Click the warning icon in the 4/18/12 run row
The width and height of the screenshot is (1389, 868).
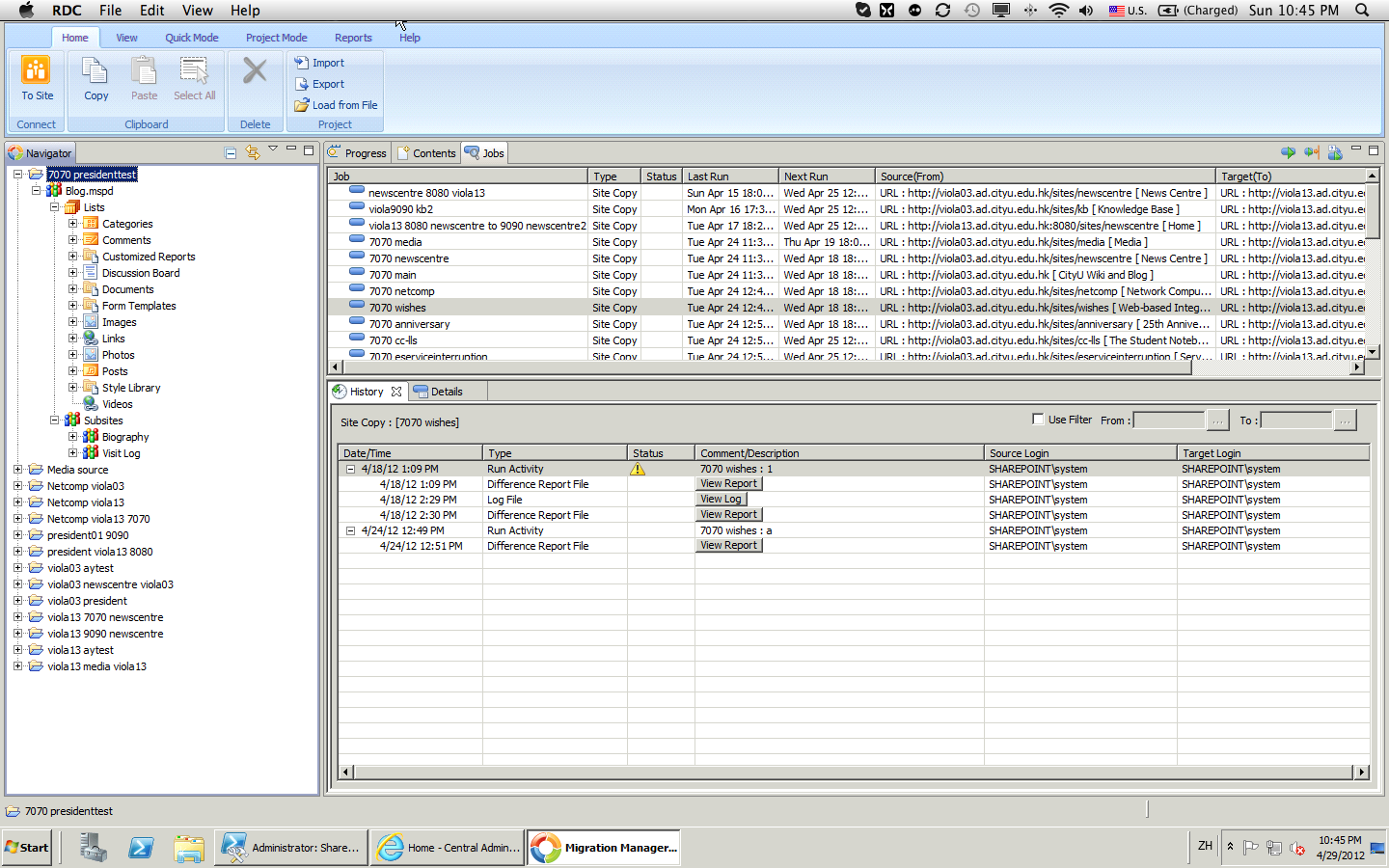tap(637, 469)
